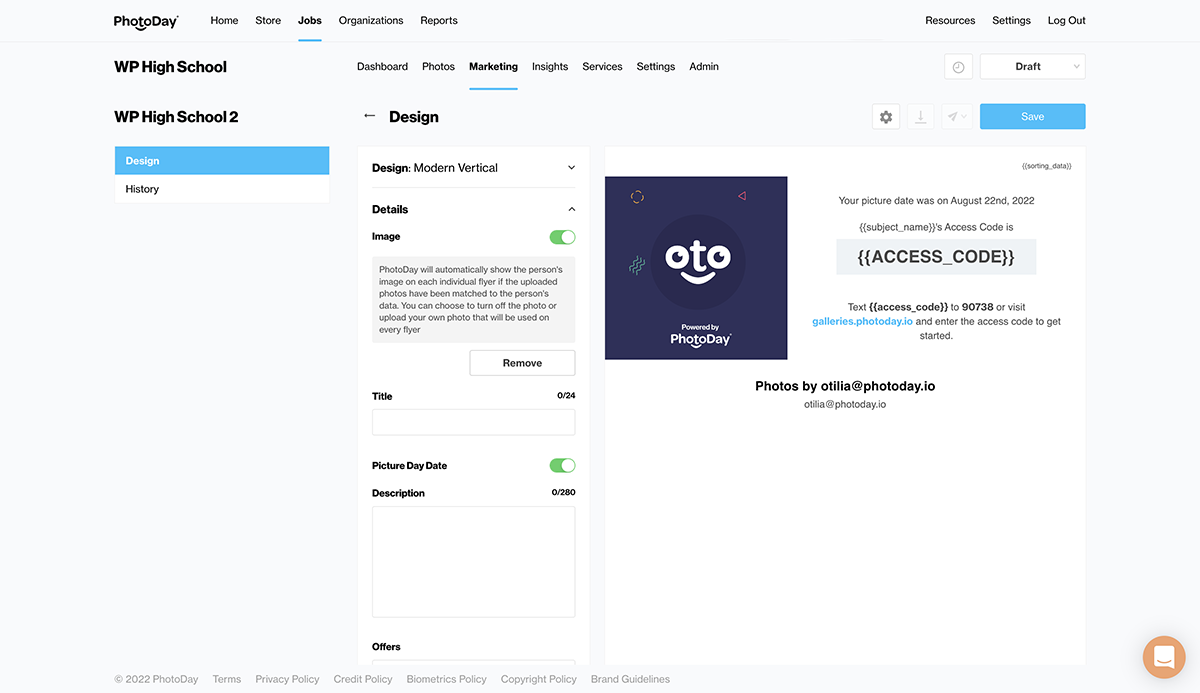The width and height of the screenshot is (1200, 693).
Task: Open Resources in the top bar
Action: pos(950,20)
